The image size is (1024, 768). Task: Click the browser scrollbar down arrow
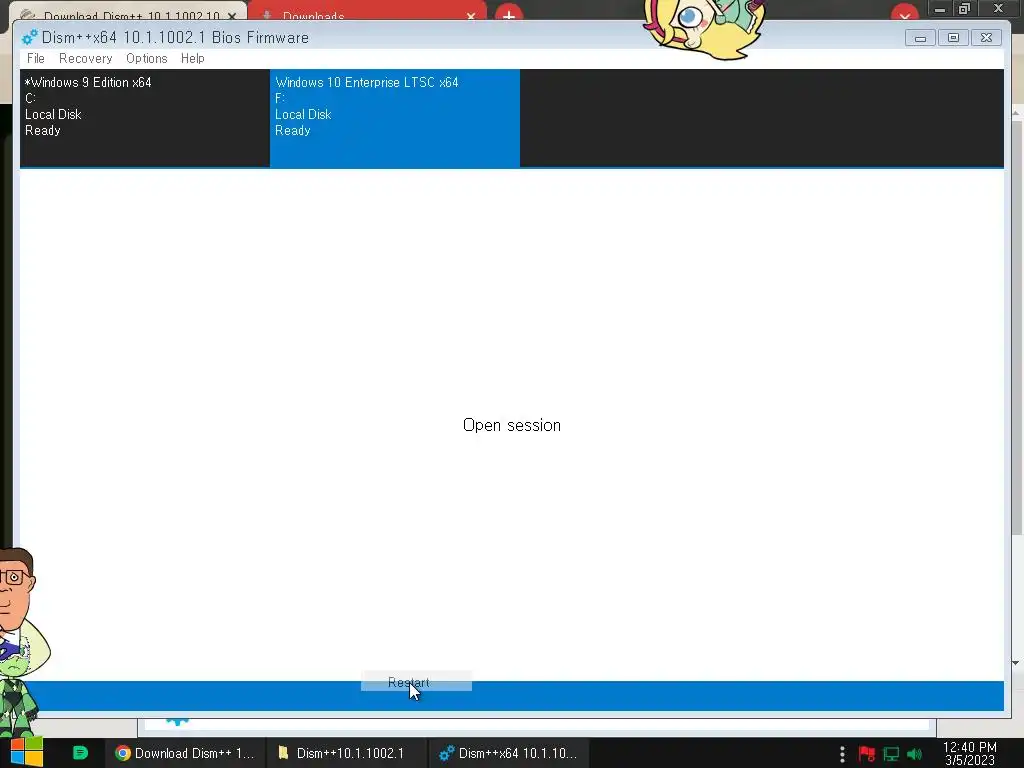click(1016, 663)
